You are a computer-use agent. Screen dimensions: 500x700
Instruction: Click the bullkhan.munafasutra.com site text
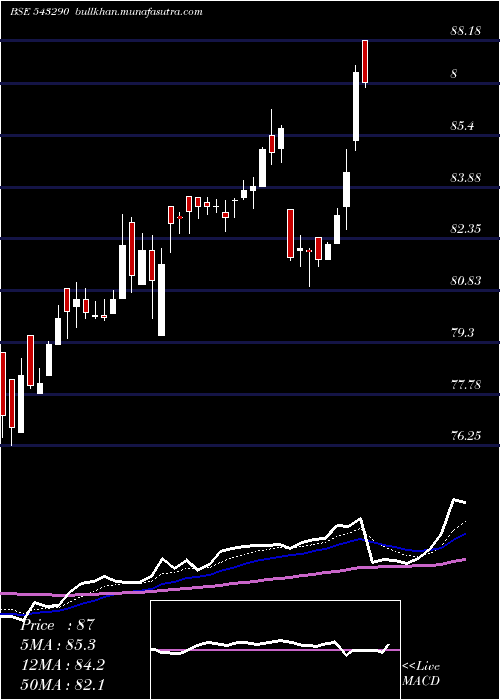(x=139, y=12)
